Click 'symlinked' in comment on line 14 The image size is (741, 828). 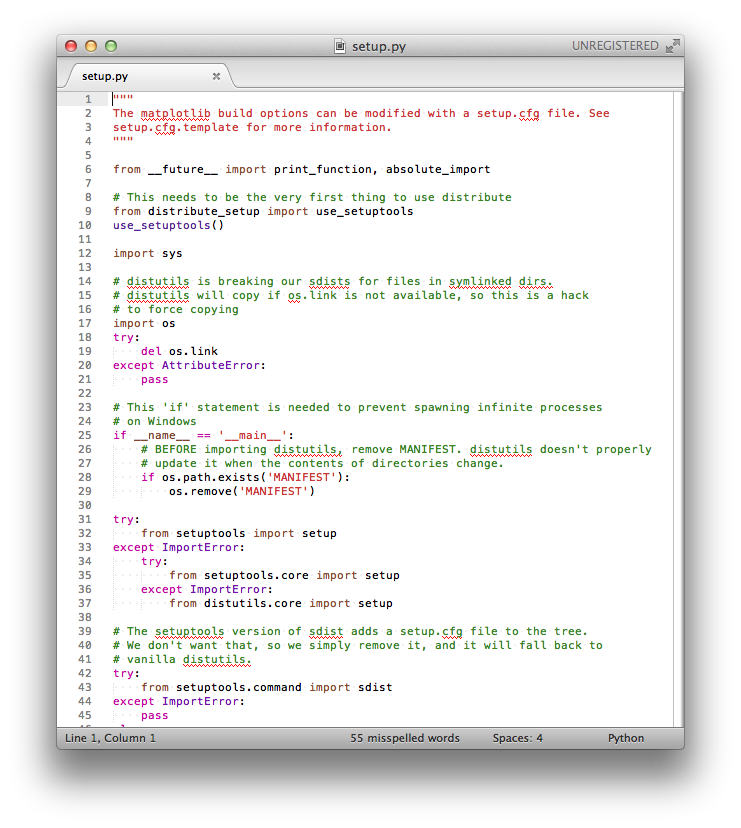tap(480, 281)
